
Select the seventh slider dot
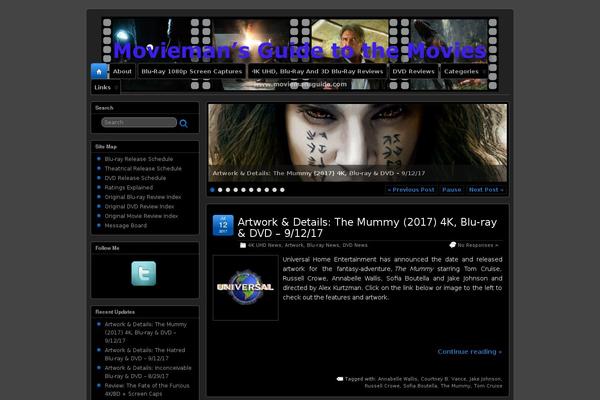tap(259, 190)
